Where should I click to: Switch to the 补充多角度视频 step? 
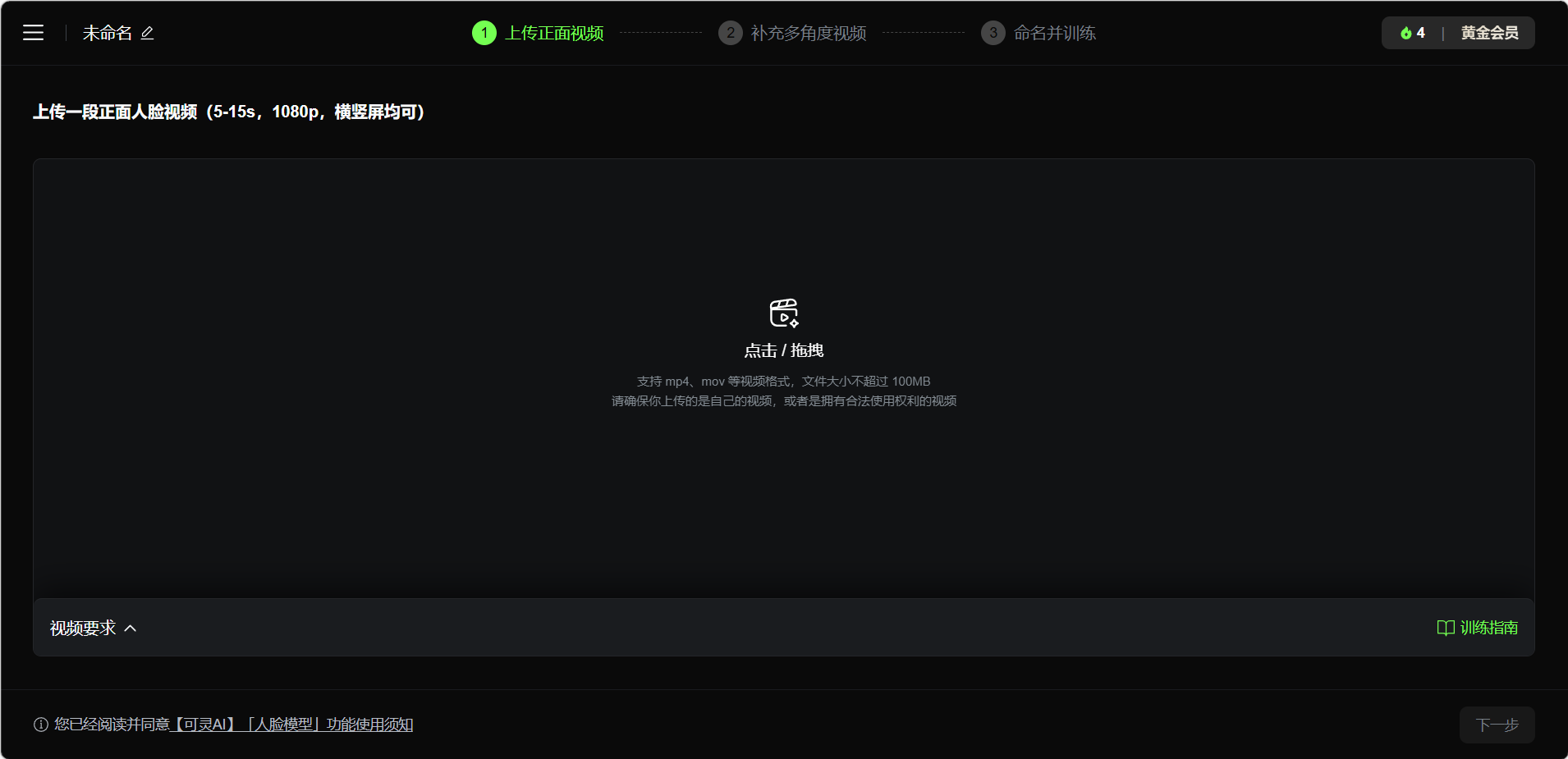[808, 33]
